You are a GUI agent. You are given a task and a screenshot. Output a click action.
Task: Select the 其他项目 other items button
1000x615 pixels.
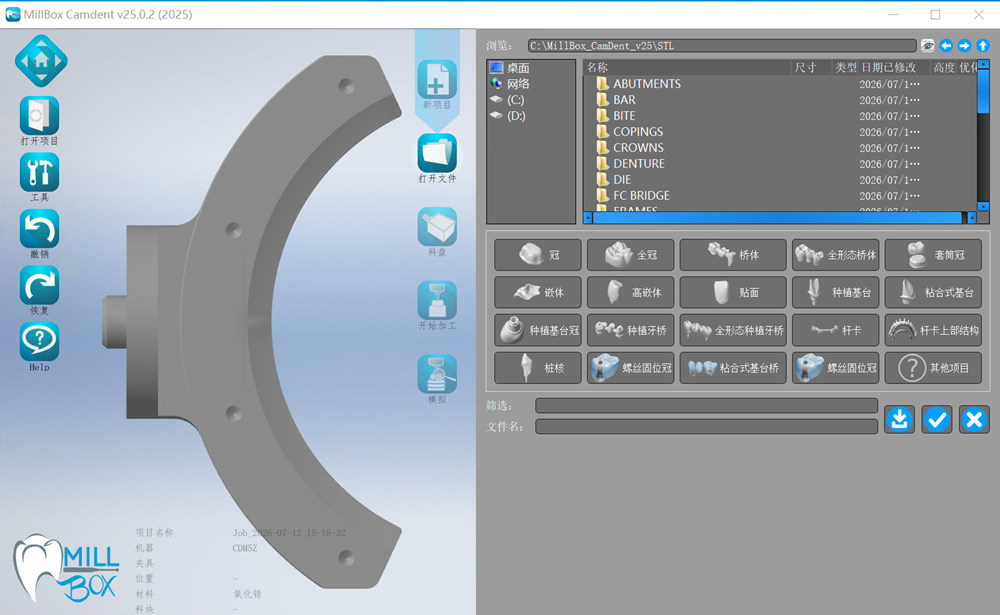(x=933, y=367)
